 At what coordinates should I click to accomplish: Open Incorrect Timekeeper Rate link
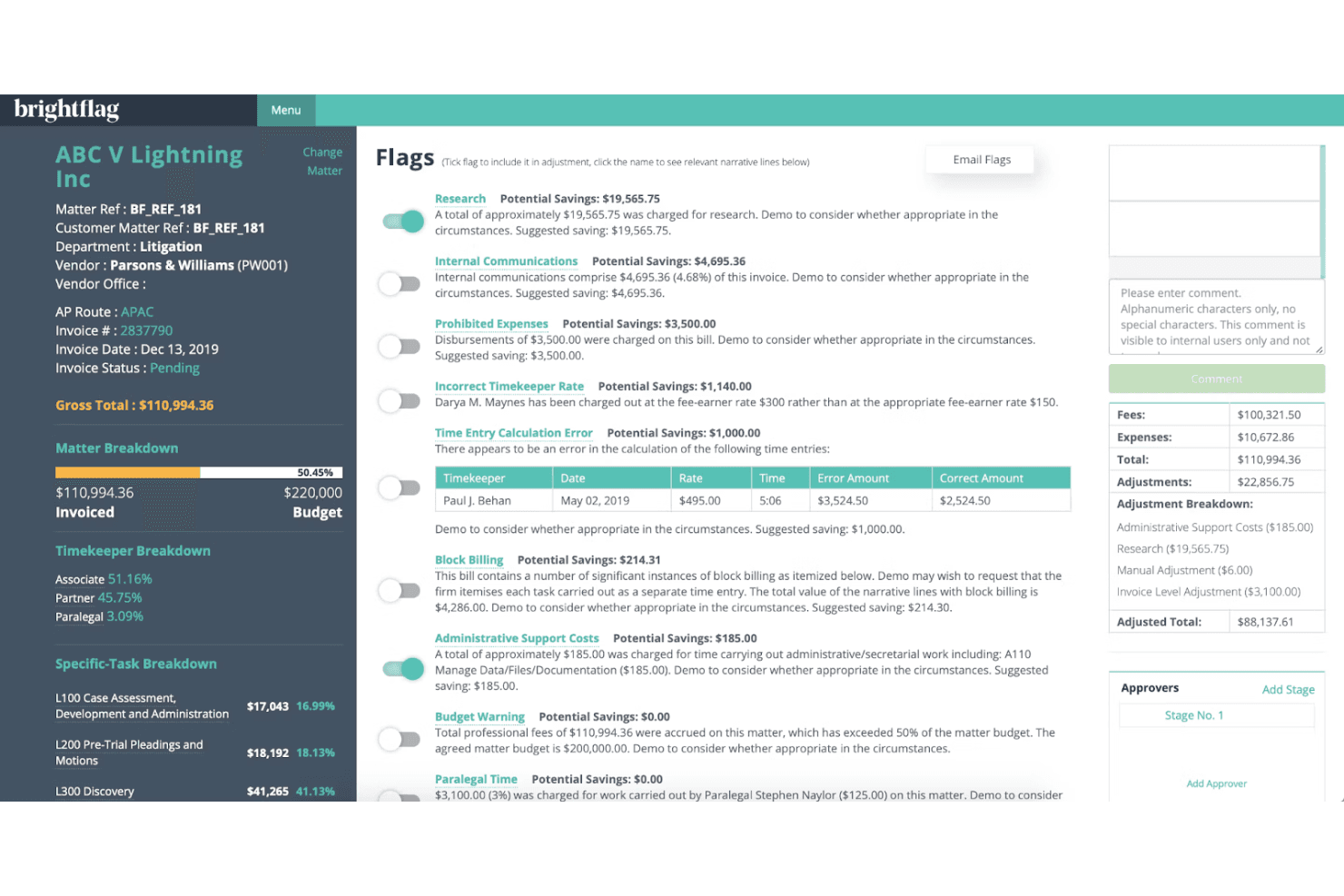coord(509,387)
